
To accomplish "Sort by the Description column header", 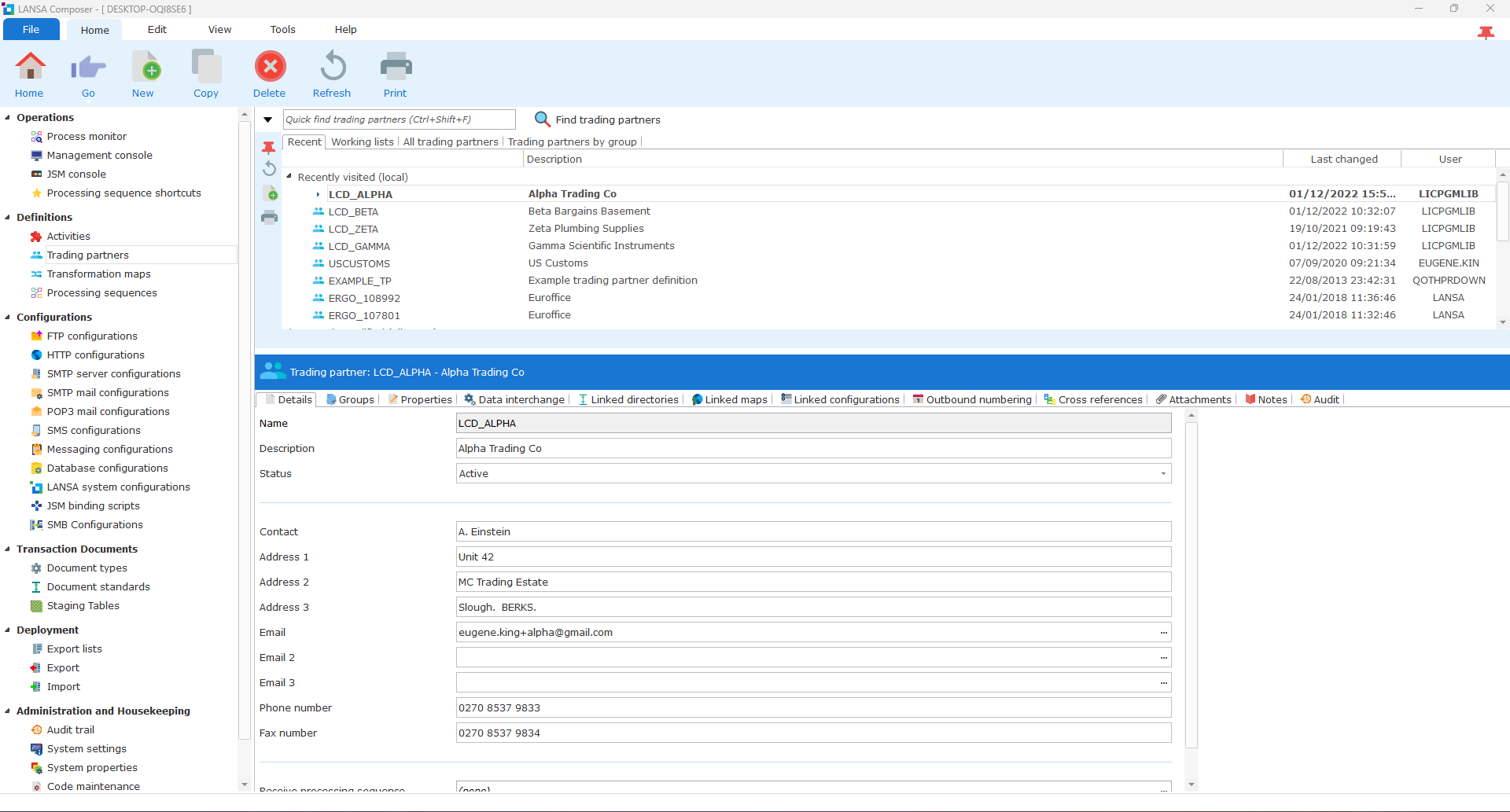I will pos(903,160).
